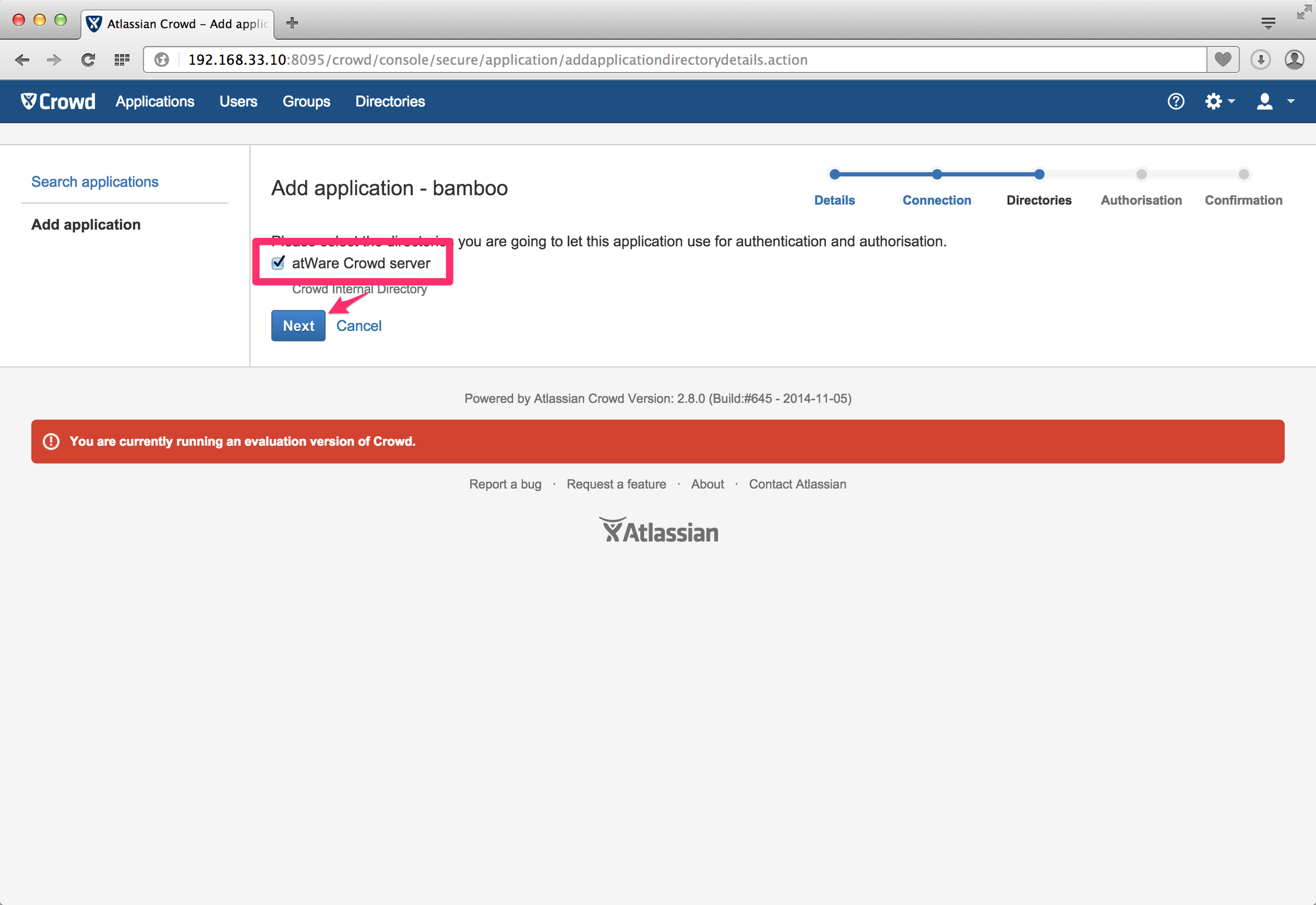This screenshot has height=905, width=1316.
Task: Click the tab menu stacked-lines icon
Action: click(1269, 23)
